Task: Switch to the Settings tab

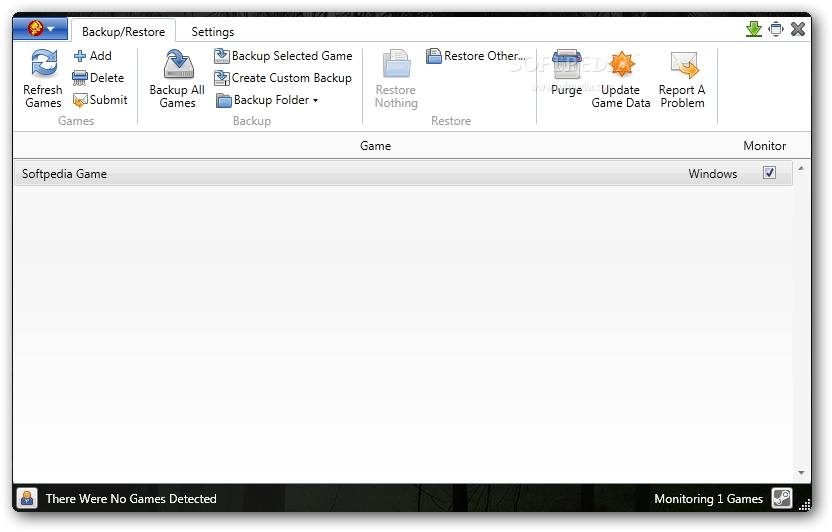Action: coord(213,32)
